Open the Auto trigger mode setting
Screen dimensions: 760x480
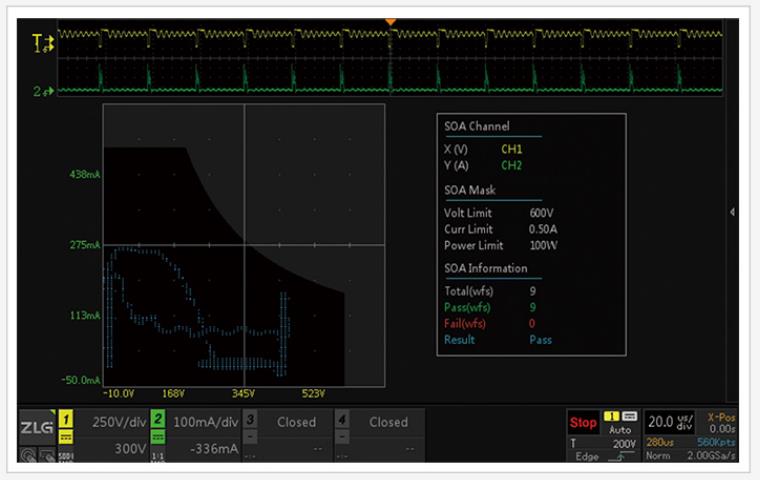click(x=620, y=429)
